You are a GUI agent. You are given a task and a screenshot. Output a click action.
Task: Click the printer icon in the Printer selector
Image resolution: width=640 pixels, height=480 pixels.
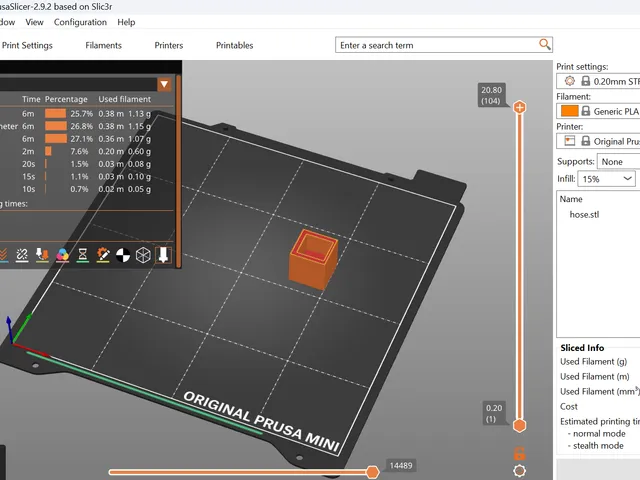coord(570,141)
